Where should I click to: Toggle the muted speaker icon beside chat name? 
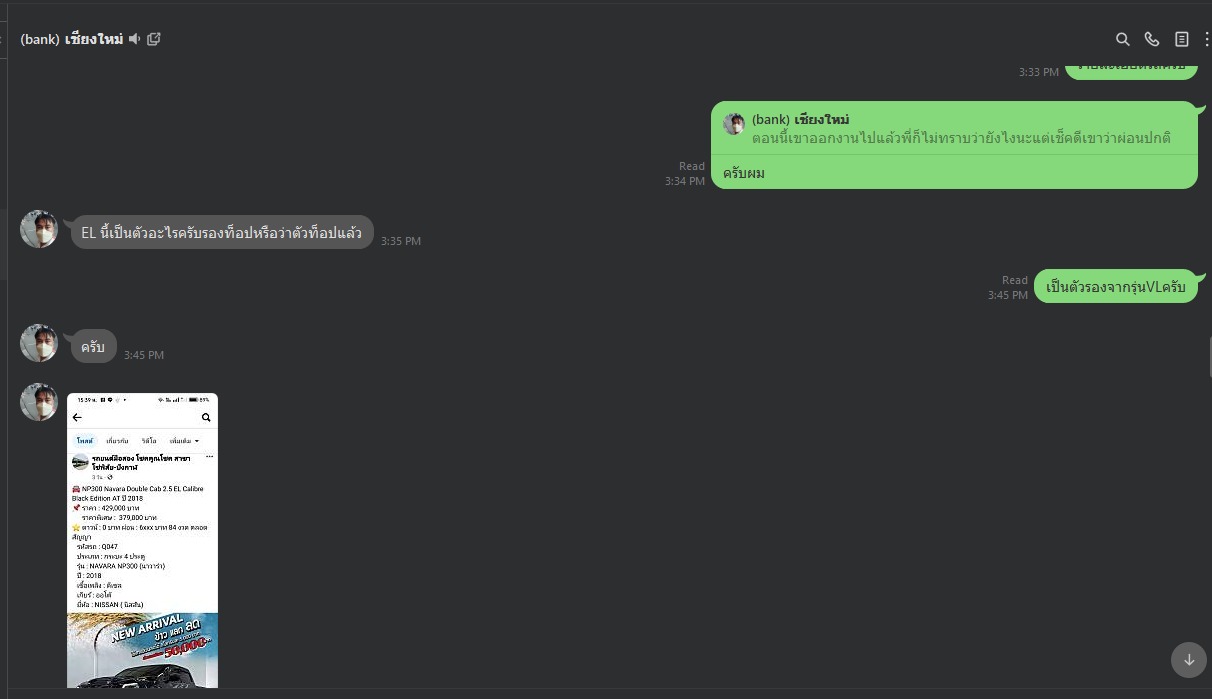pos(134,39)
